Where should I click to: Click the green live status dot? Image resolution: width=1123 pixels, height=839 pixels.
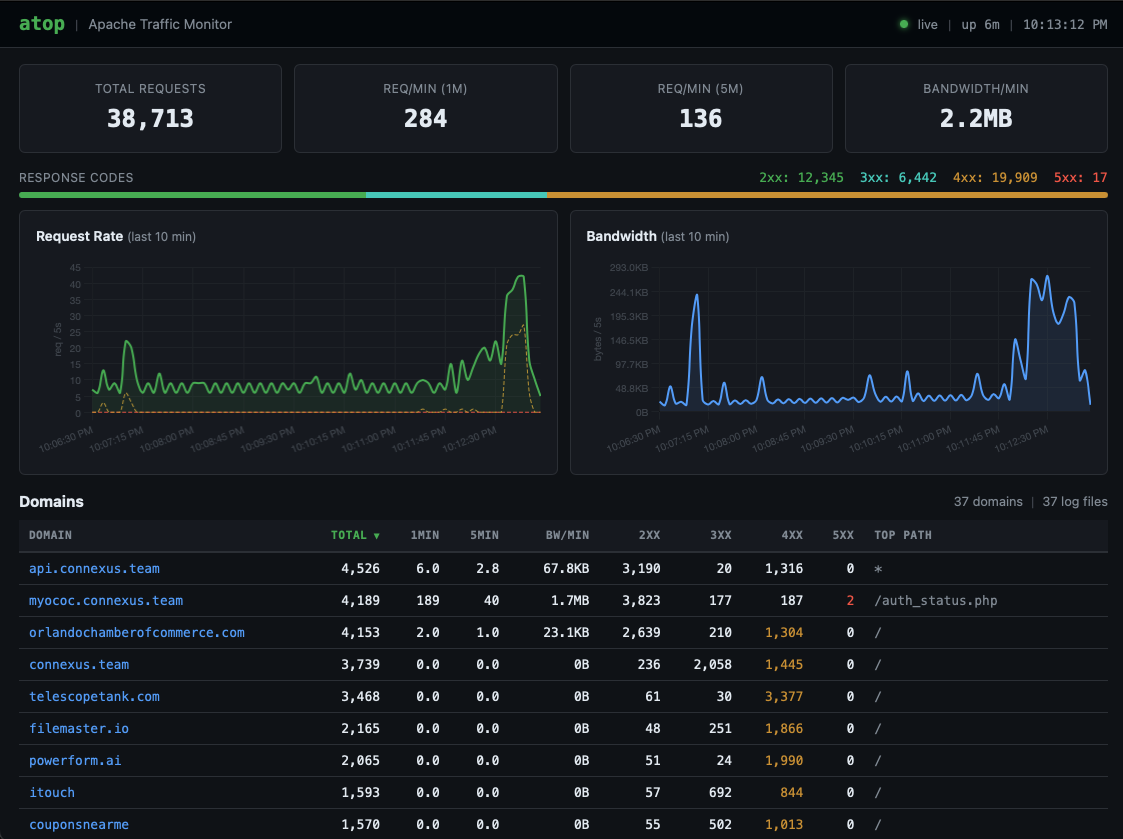coord(903,24)
